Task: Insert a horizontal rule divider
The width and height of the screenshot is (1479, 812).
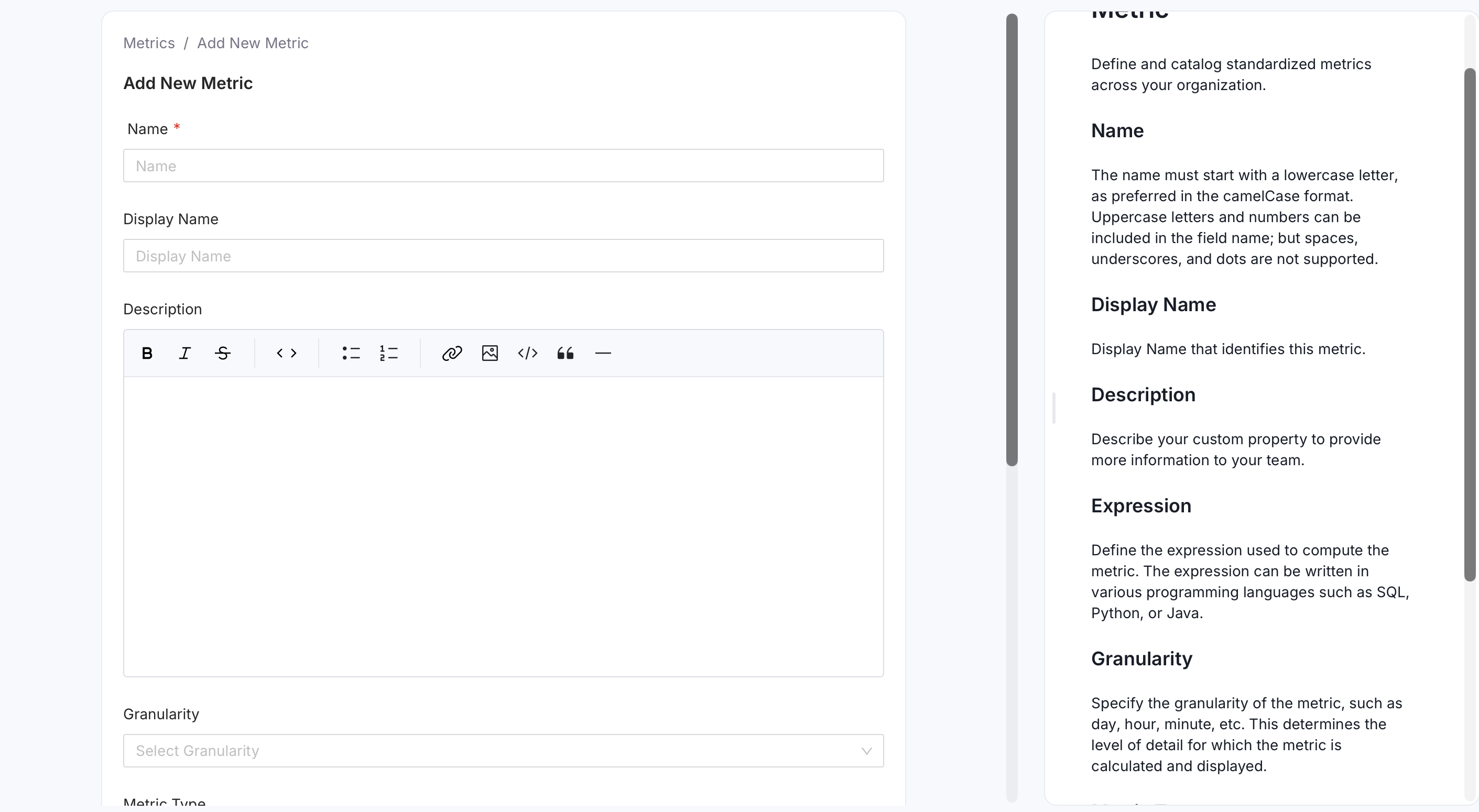Action: 603,353
